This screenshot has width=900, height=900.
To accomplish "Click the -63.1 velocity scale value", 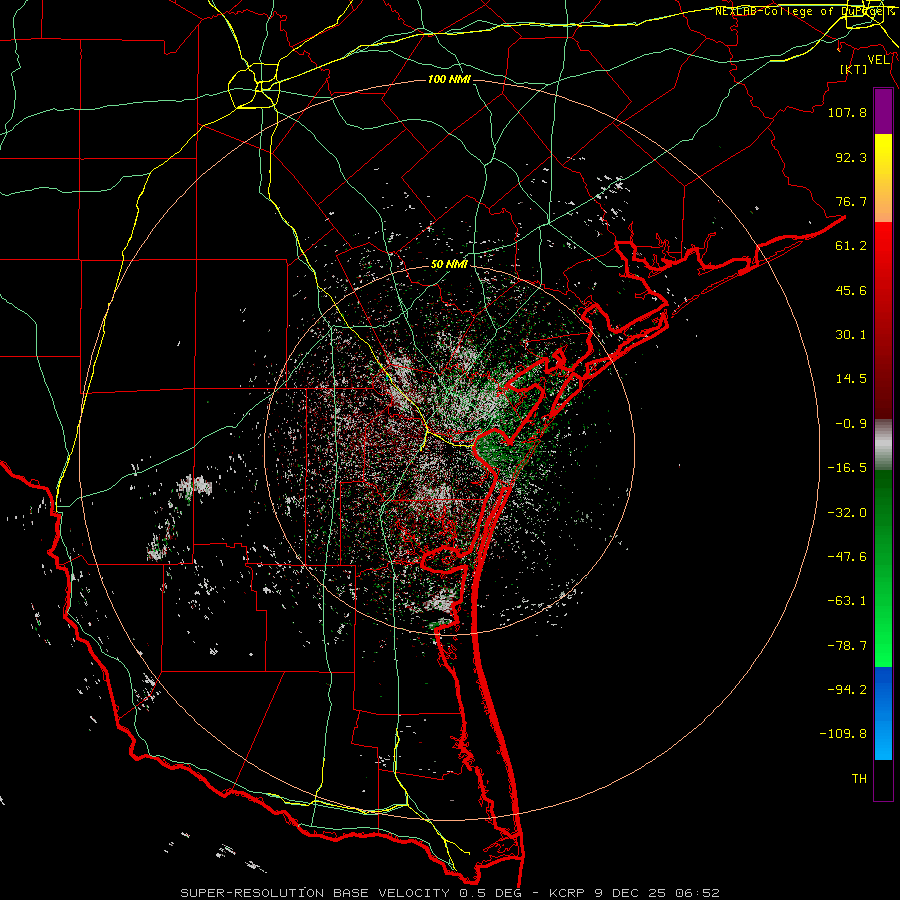I will 847,601.
